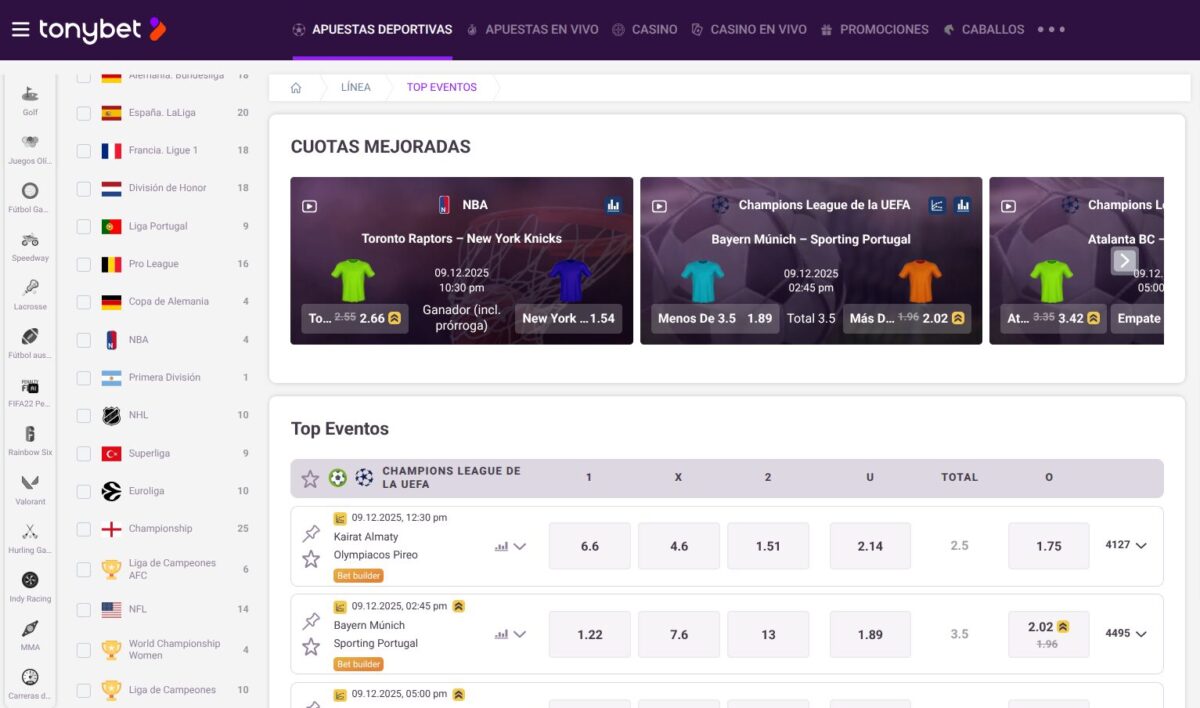Open Liga de Campeones AFC league
This screenshot has height=708, width=1200.
(x=172, y=569)
